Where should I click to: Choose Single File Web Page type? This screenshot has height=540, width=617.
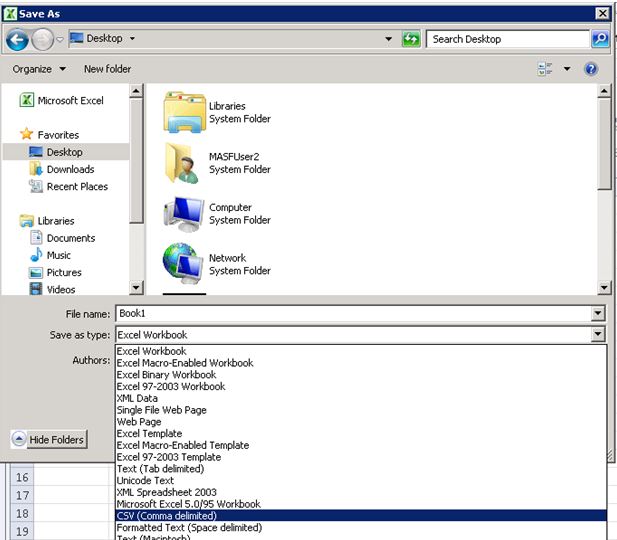[361, 410]
